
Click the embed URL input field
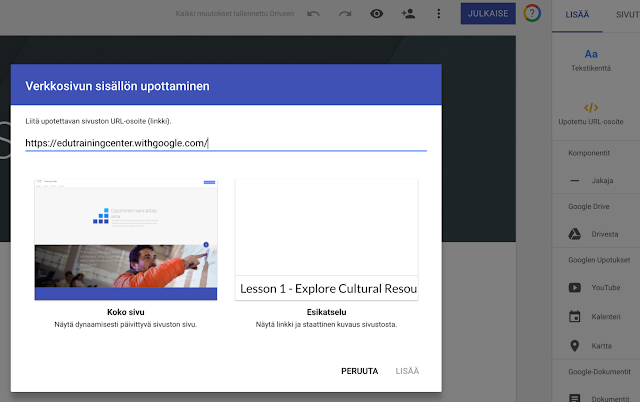click(x=226, y=143)
